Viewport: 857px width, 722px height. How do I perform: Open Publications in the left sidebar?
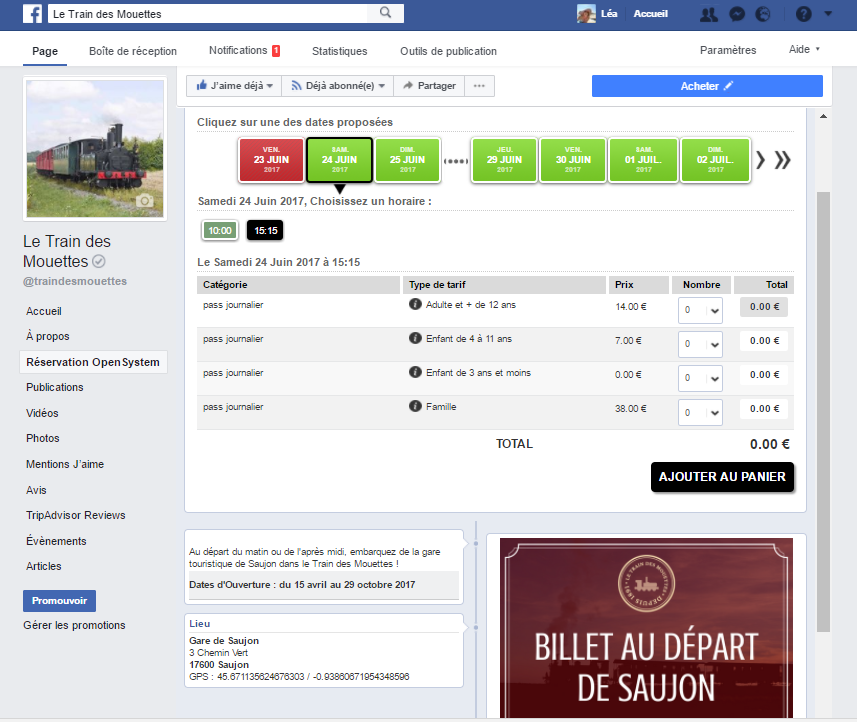[55, 387]
